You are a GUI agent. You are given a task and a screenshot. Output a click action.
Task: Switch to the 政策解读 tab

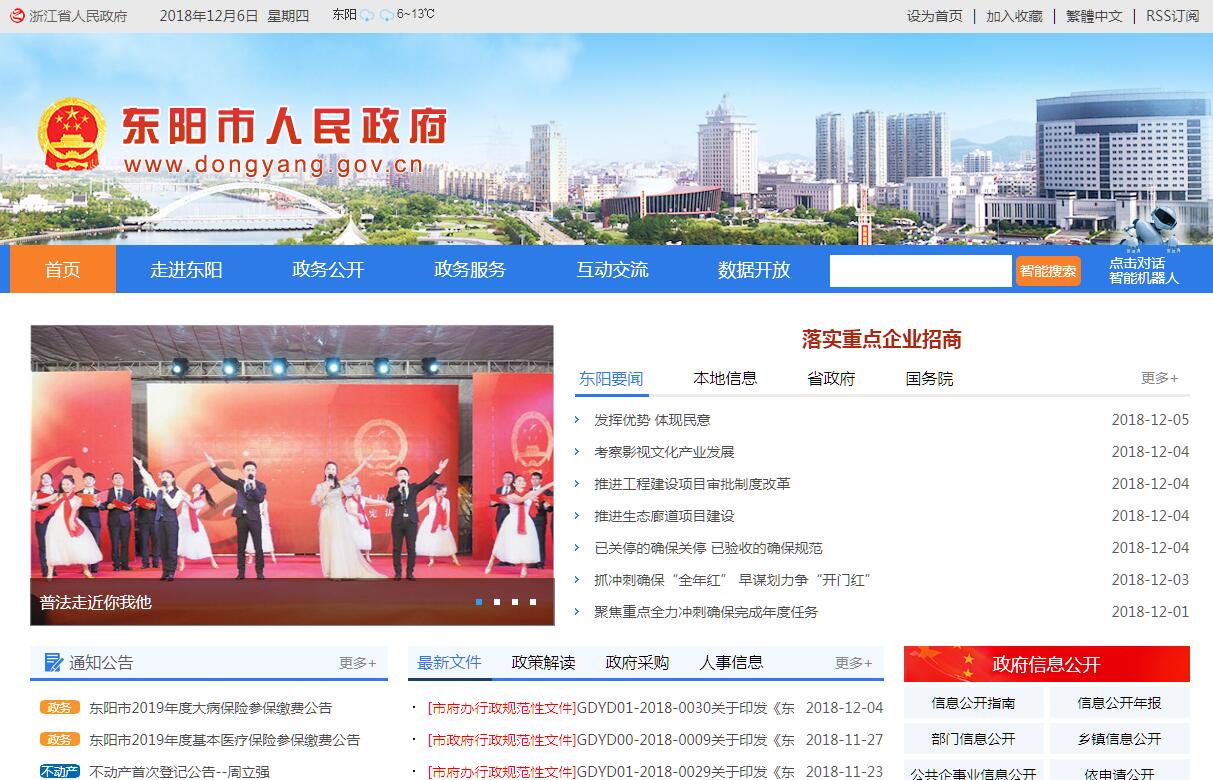tap(543, 662)
